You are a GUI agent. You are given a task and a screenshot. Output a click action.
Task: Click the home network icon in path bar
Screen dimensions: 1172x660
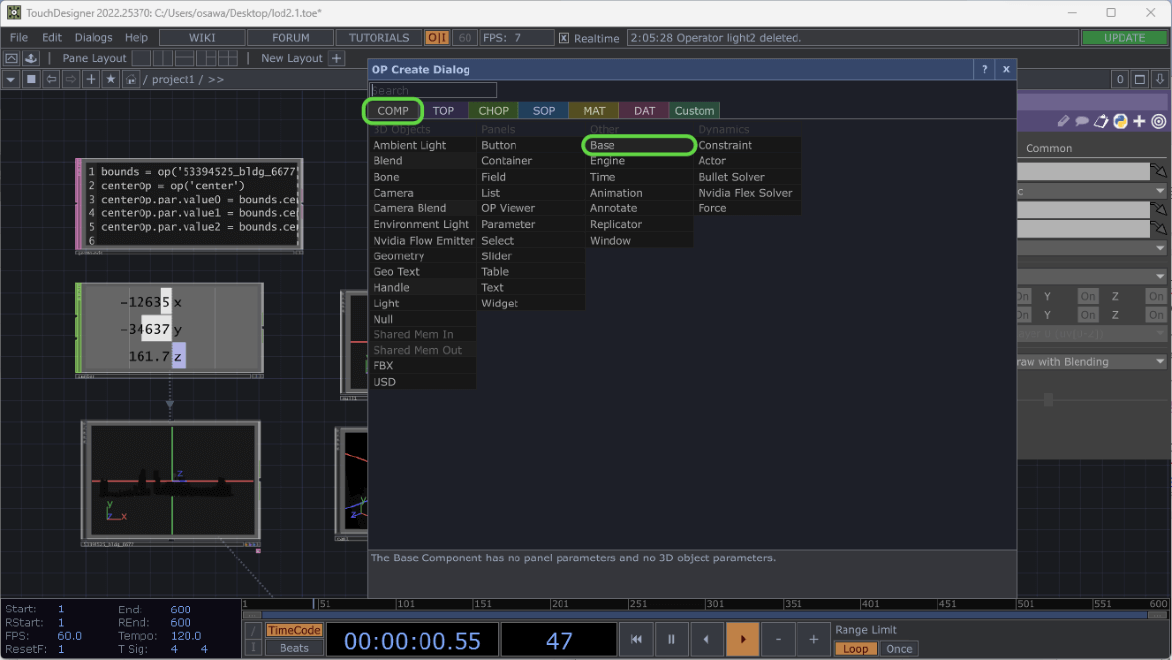[130, 79]
